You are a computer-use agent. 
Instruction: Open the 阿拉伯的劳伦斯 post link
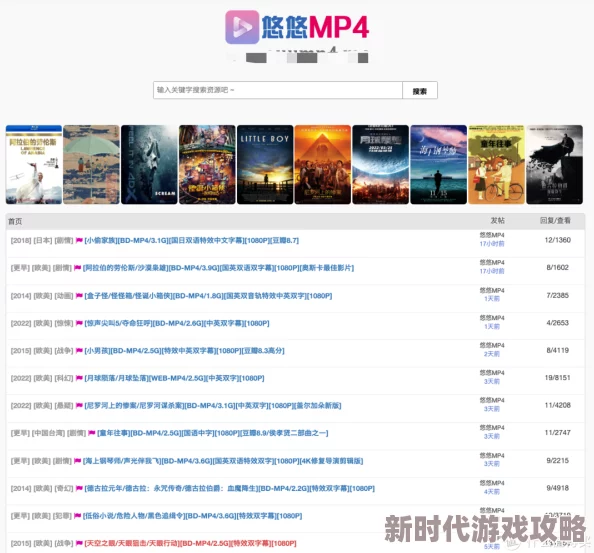(218, 268)
